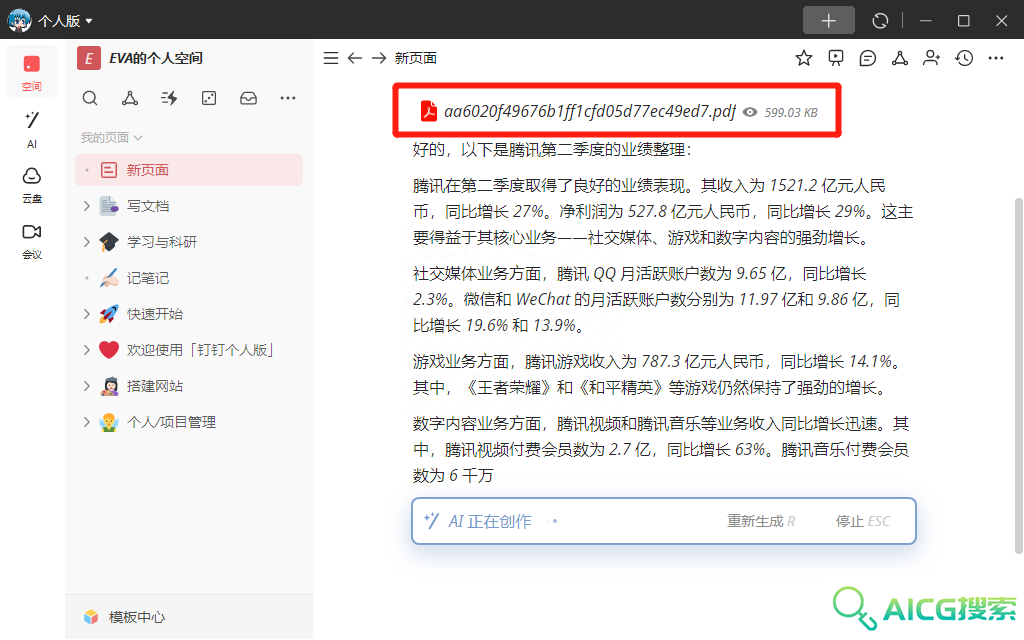Expand the 个人/项目管理 tree item
This screenshot has width=1024, height=640.
(86, 423)
